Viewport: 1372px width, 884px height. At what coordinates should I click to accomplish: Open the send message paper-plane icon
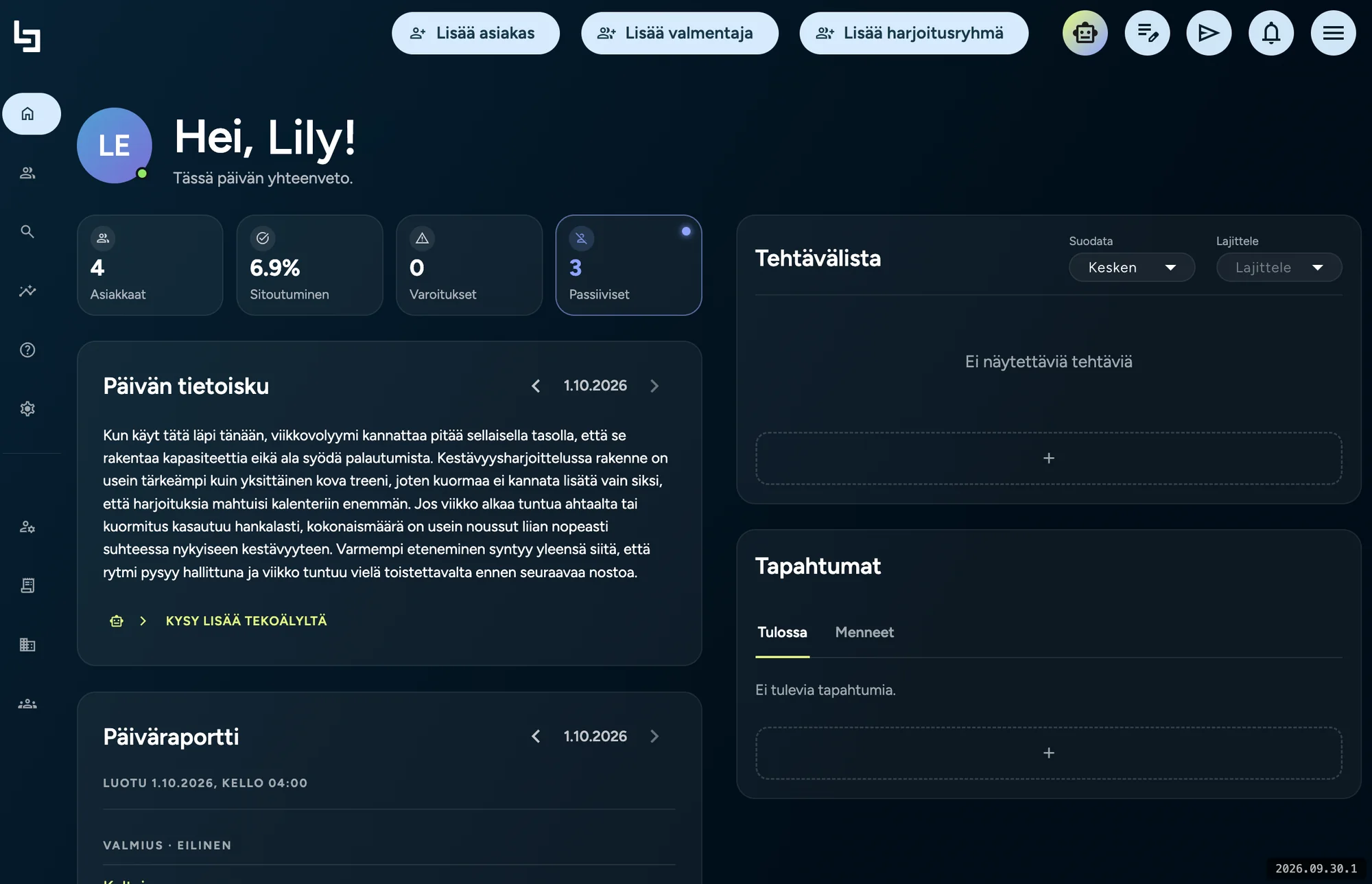[x=1209, y=33]
